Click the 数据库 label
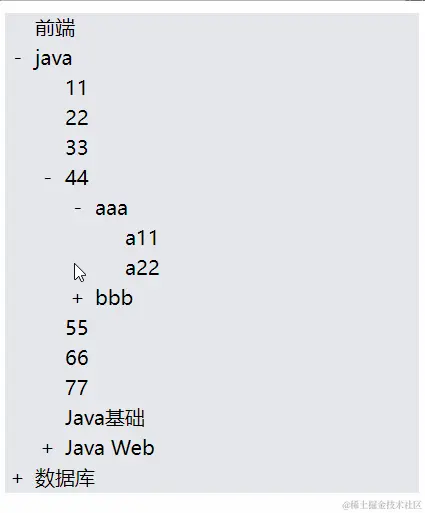This screenshot has width=425, height=513. pos(65,478)
